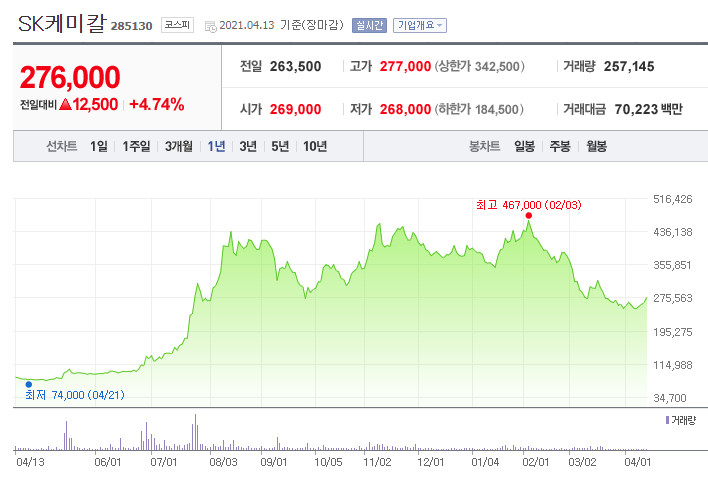Switch to 주봉 candlestick chart
Viewport: 708px width, 482px height.
pyautogui.click(x=560, y=146)
